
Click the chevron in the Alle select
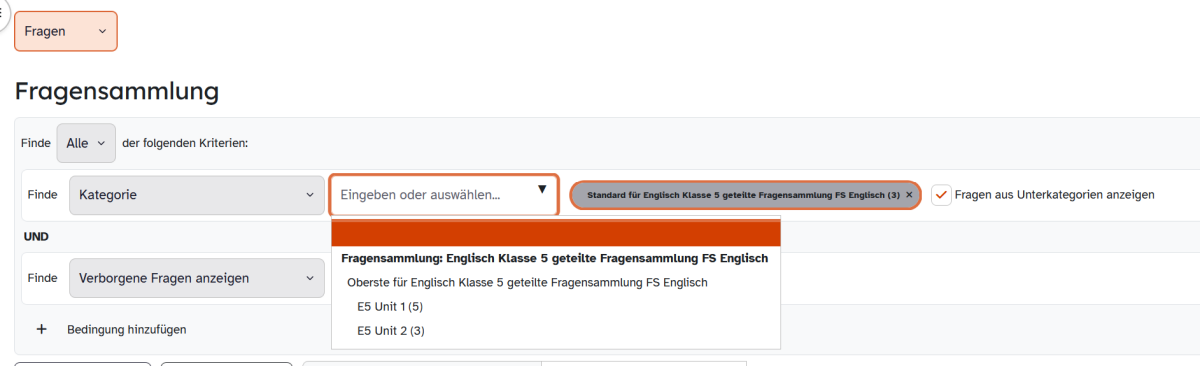click(101, 143)
